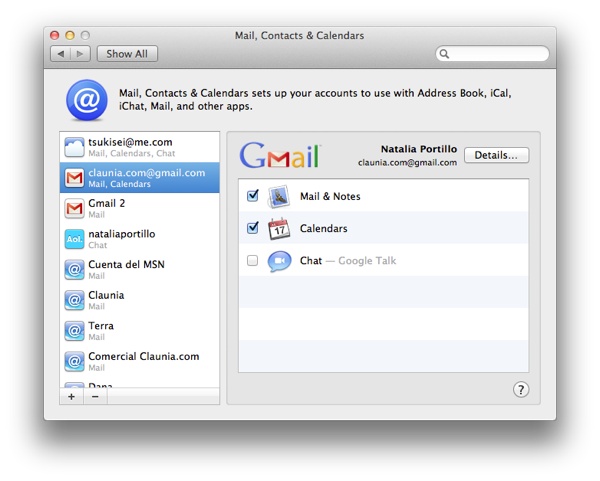Click the large blue @ preference pane icon

click(87, 100)
